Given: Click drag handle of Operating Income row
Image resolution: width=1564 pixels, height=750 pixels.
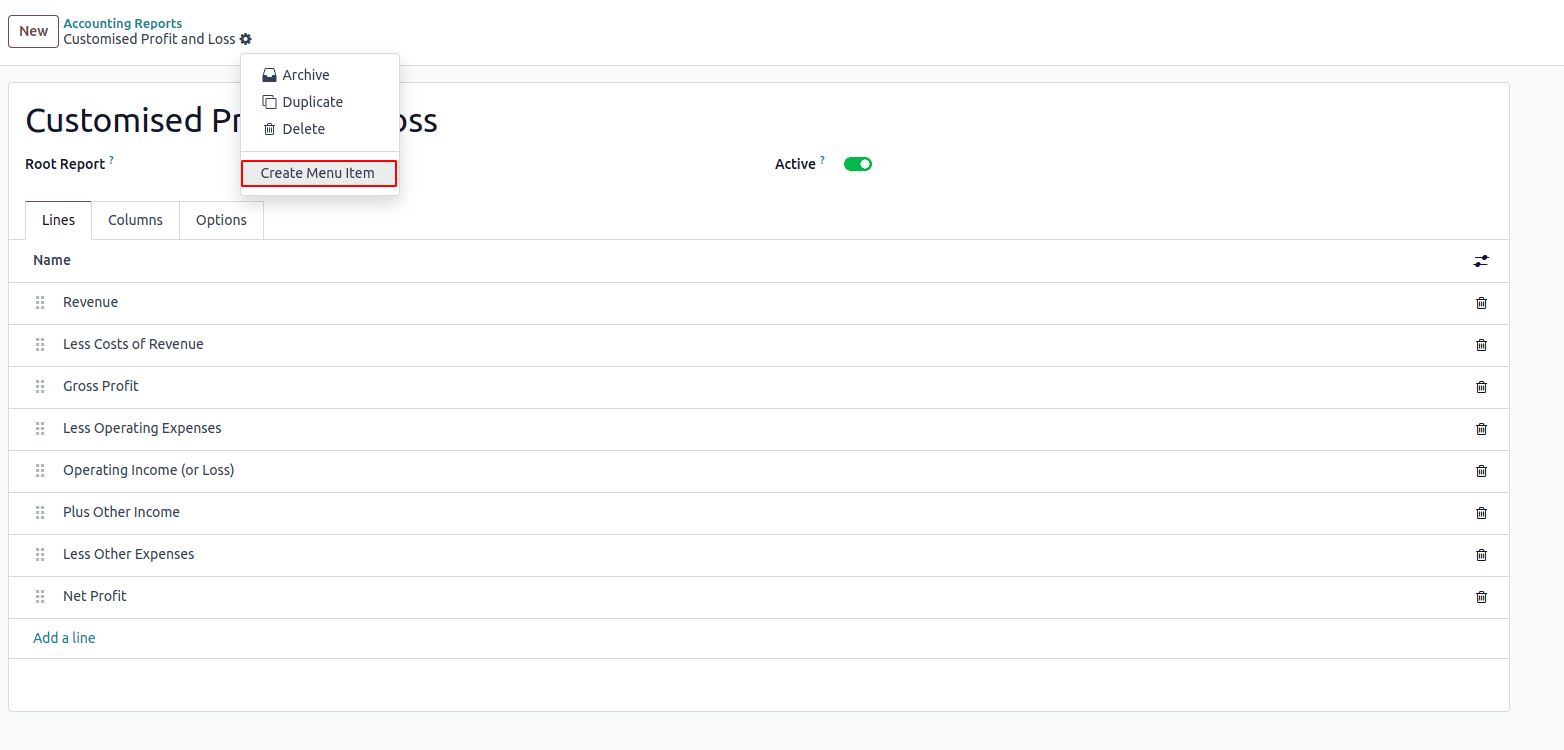Looking at the screenshot, I should pos(40,471).
